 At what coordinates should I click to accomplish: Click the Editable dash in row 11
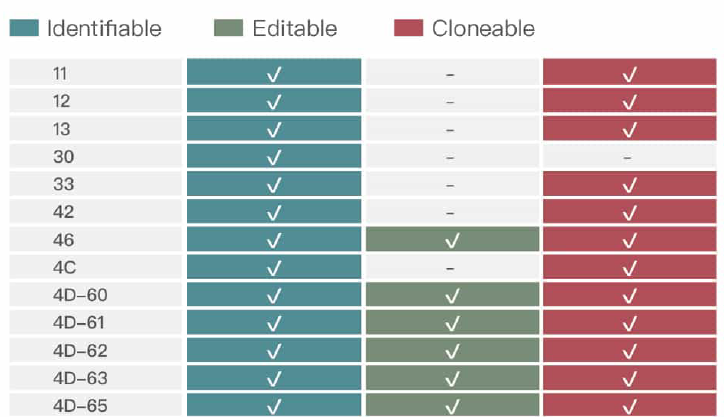click(x=450, y=74)
